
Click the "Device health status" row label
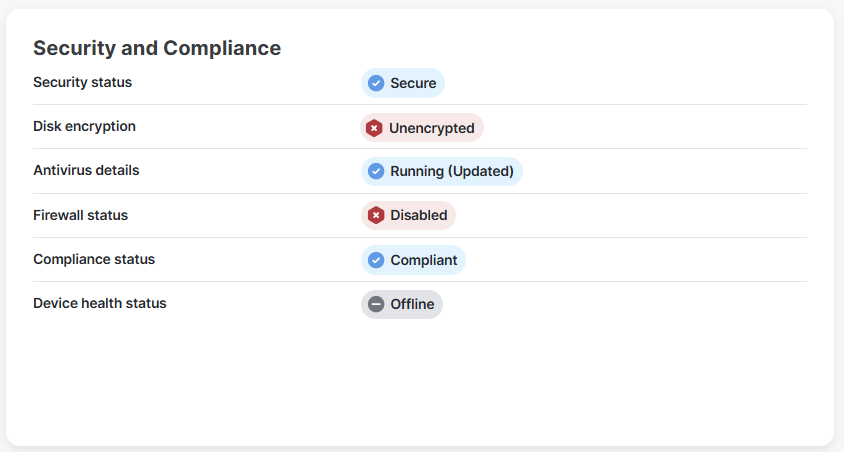click(x=99, y=303)
